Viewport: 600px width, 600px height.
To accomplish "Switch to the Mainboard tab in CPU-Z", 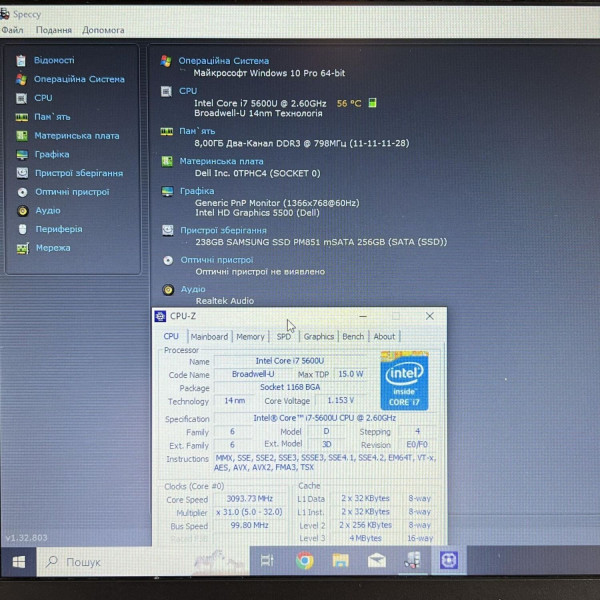I will click(x=209, y=336).
